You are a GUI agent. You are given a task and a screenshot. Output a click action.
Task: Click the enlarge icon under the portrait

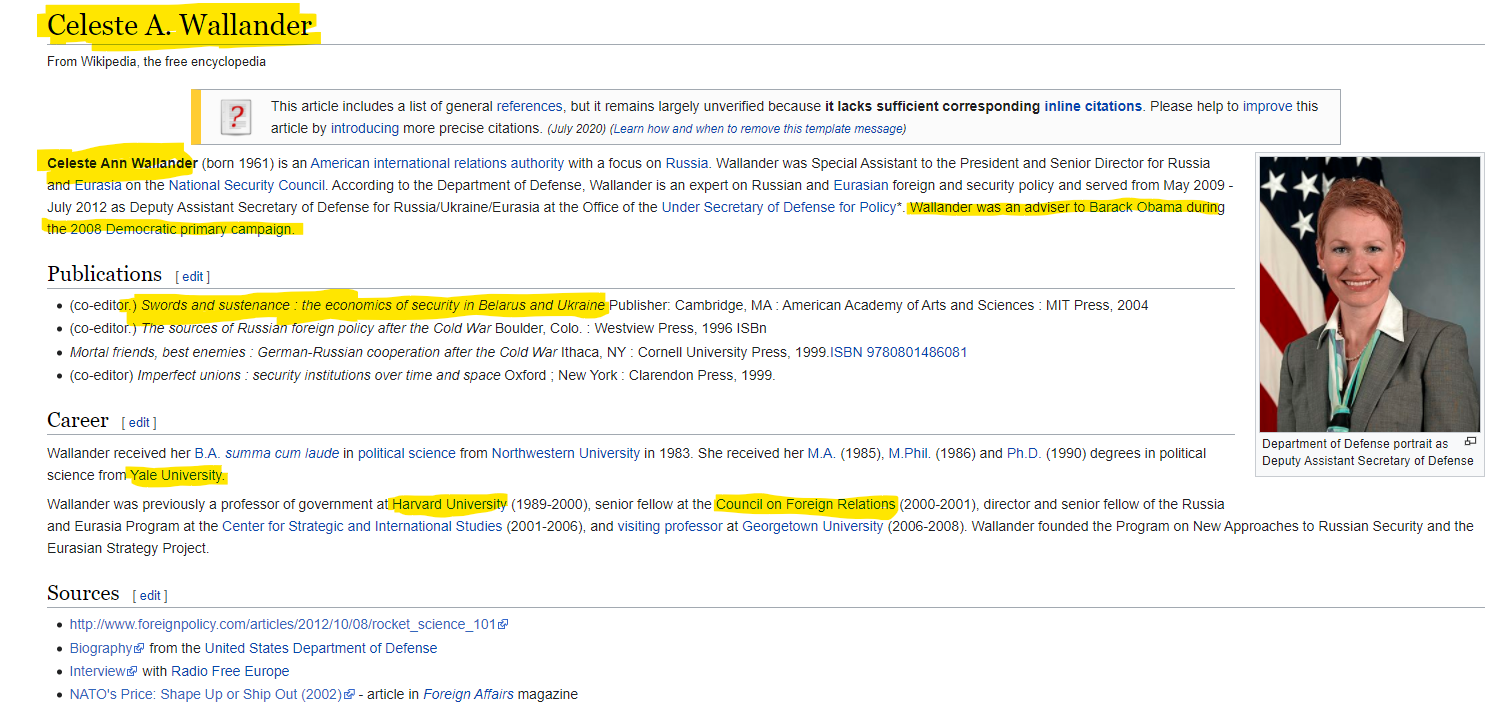[x=1469, y=442]
